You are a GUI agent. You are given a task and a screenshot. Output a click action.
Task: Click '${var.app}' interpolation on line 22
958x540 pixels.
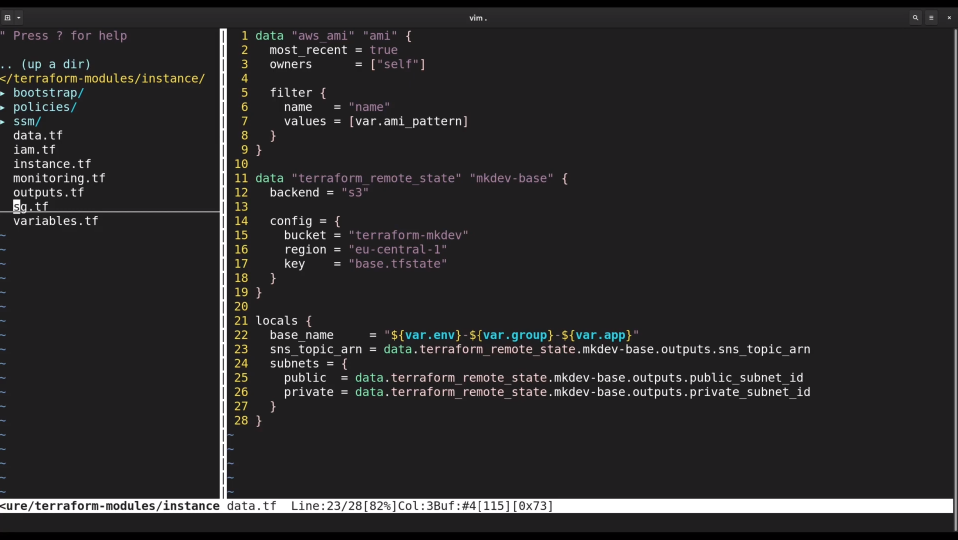[597, 335]
